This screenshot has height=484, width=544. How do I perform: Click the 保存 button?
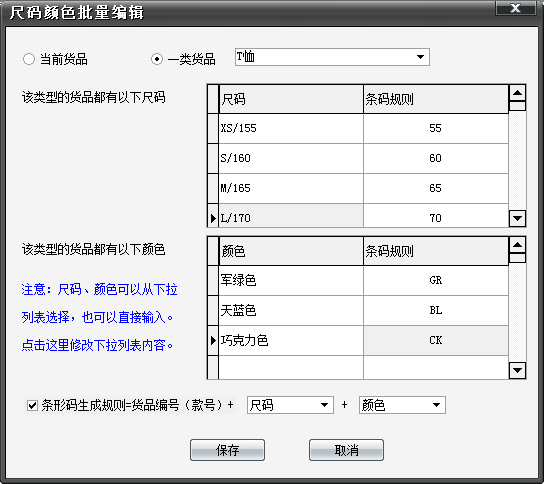(x=227, y=450)
